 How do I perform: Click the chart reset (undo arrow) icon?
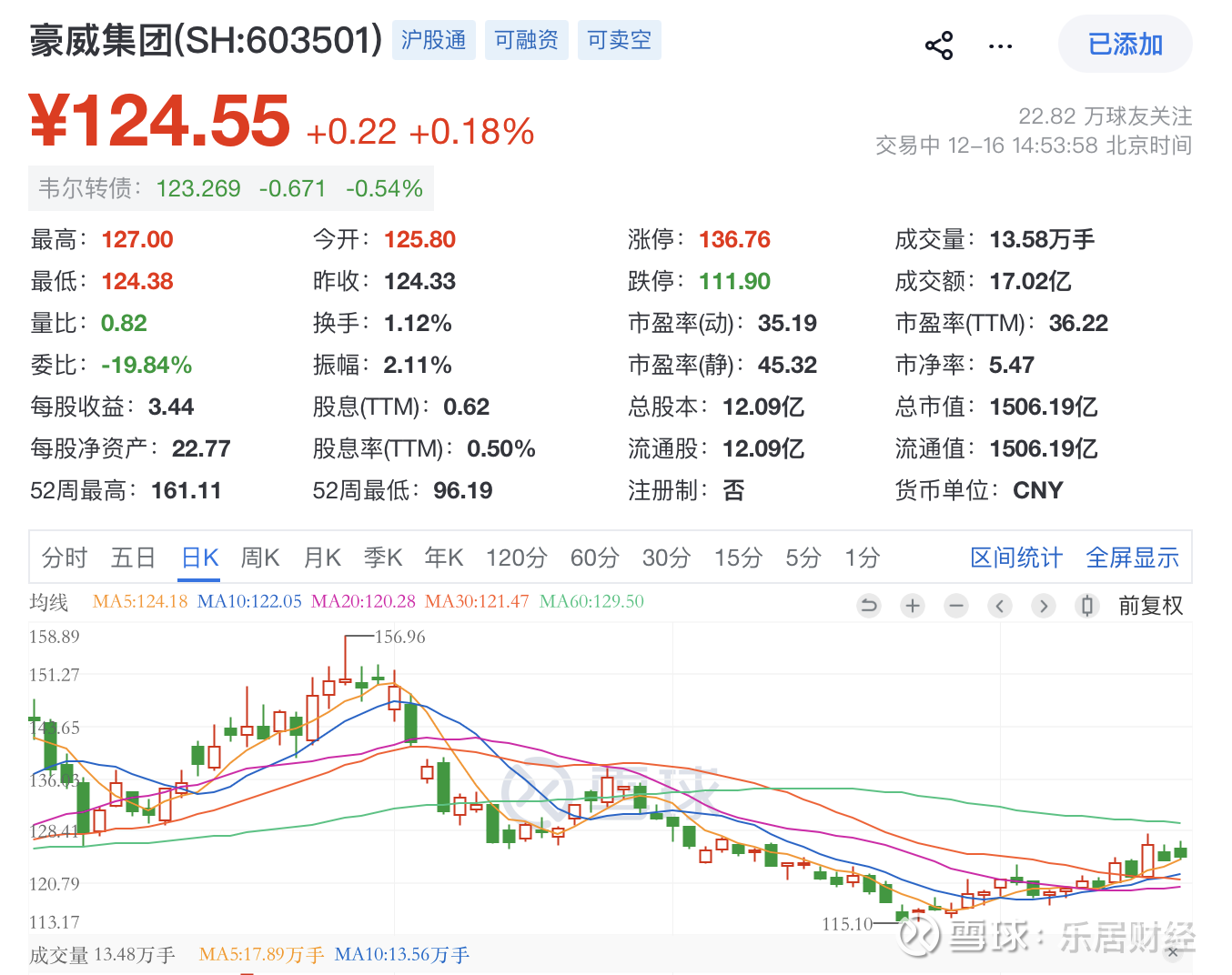coord(869,606)
